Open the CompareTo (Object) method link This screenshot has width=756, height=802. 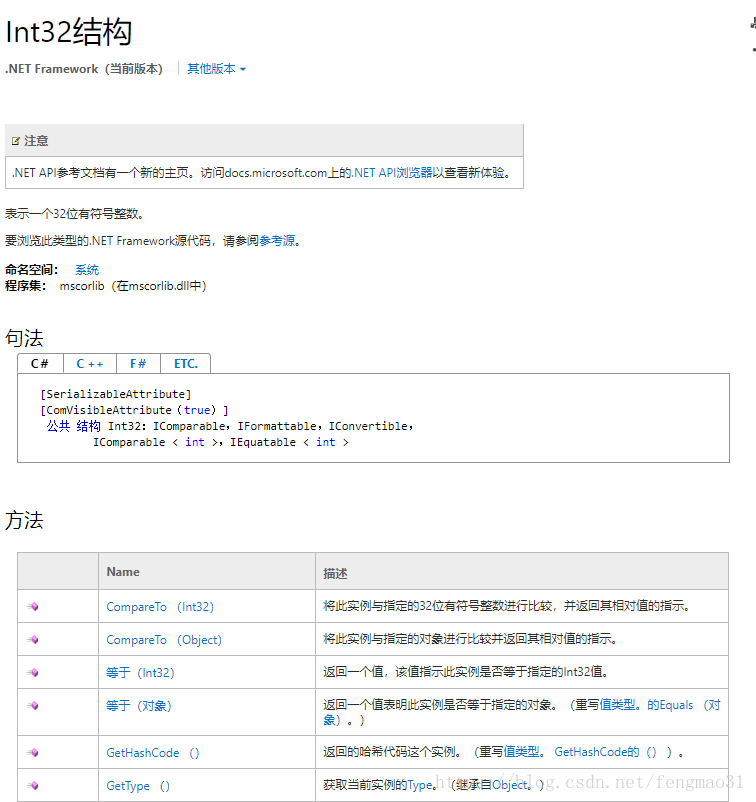tap(164, 640)
